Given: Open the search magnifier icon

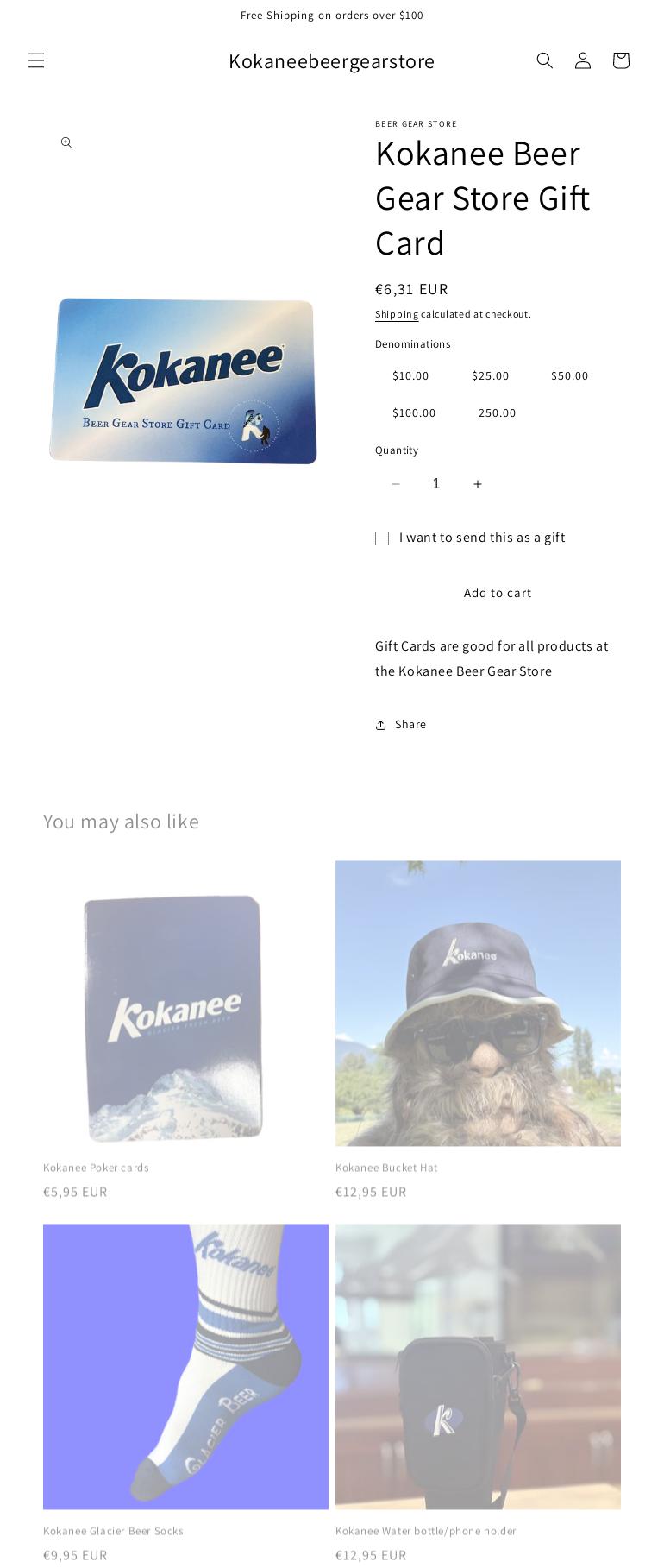Looking at the screenshot, I should coord(545,60).
